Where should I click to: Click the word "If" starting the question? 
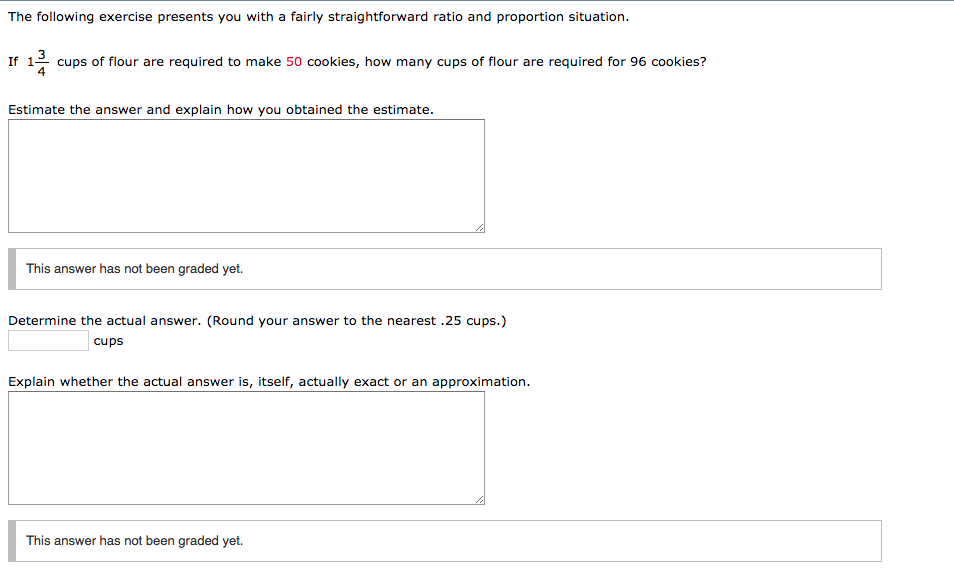(x=13, y=62)
